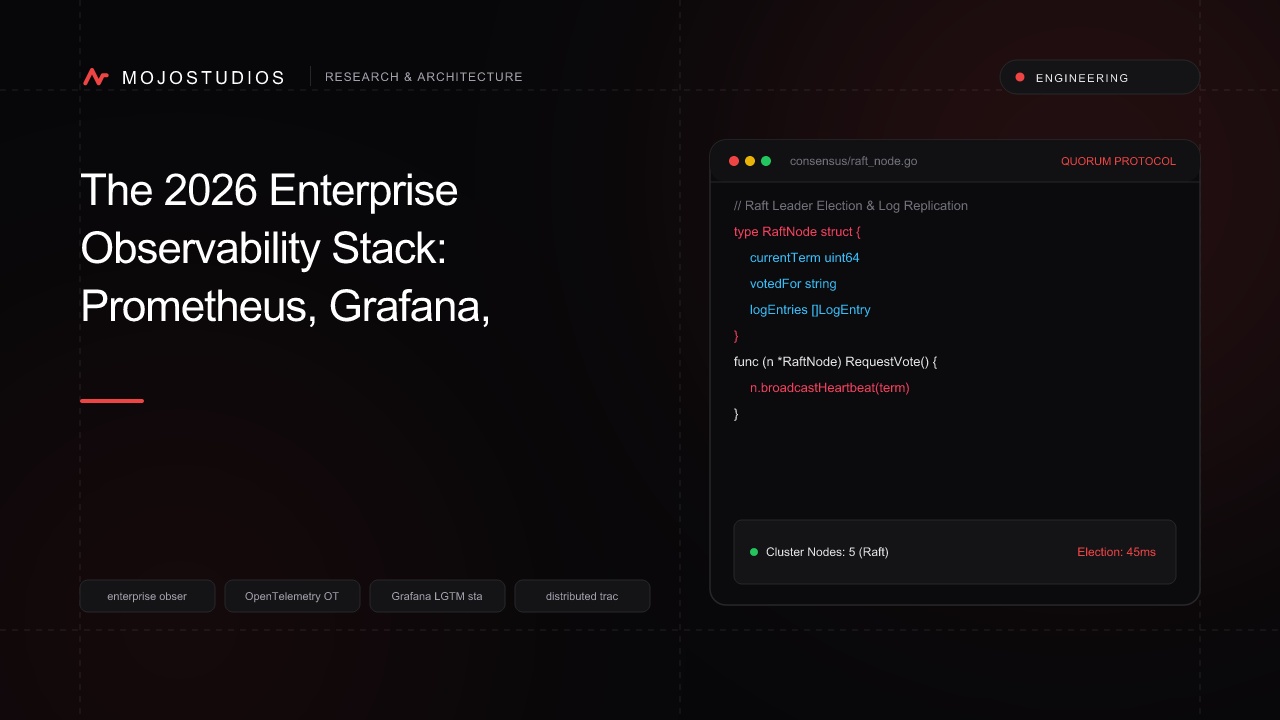
Task: Click the Quorum Protocol label
Action: pyautogui.click(x=1118, y=161)
